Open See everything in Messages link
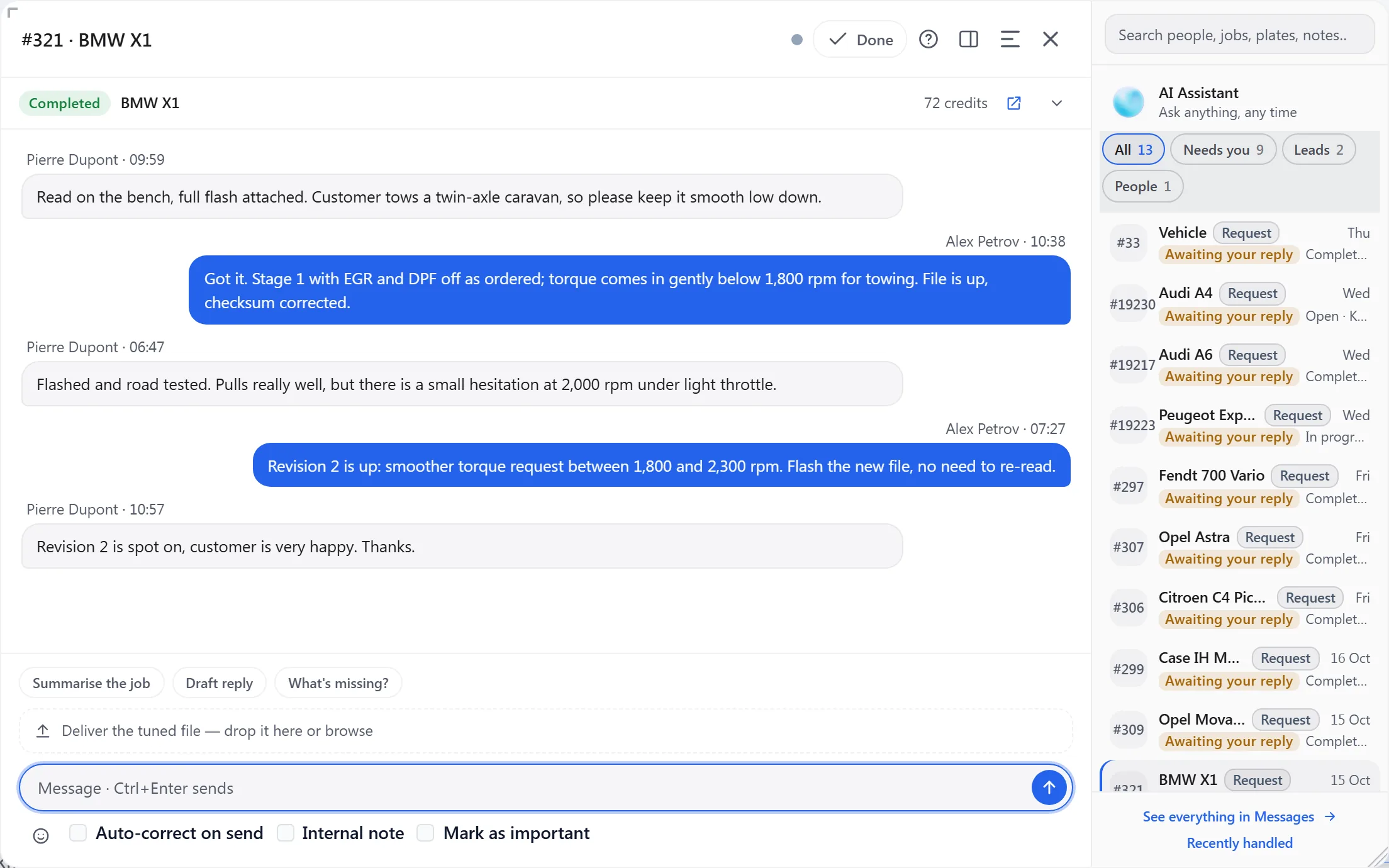 [1239, 816]
